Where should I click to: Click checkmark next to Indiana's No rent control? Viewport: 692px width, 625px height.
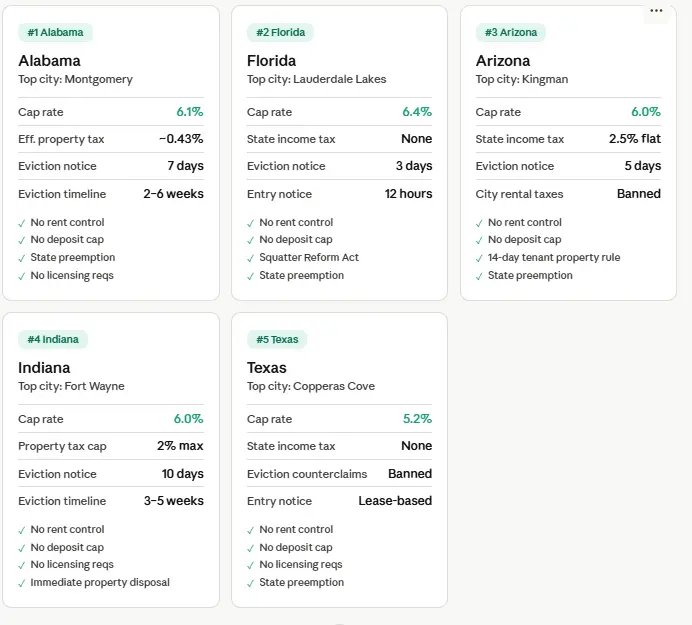coord(22,530)
